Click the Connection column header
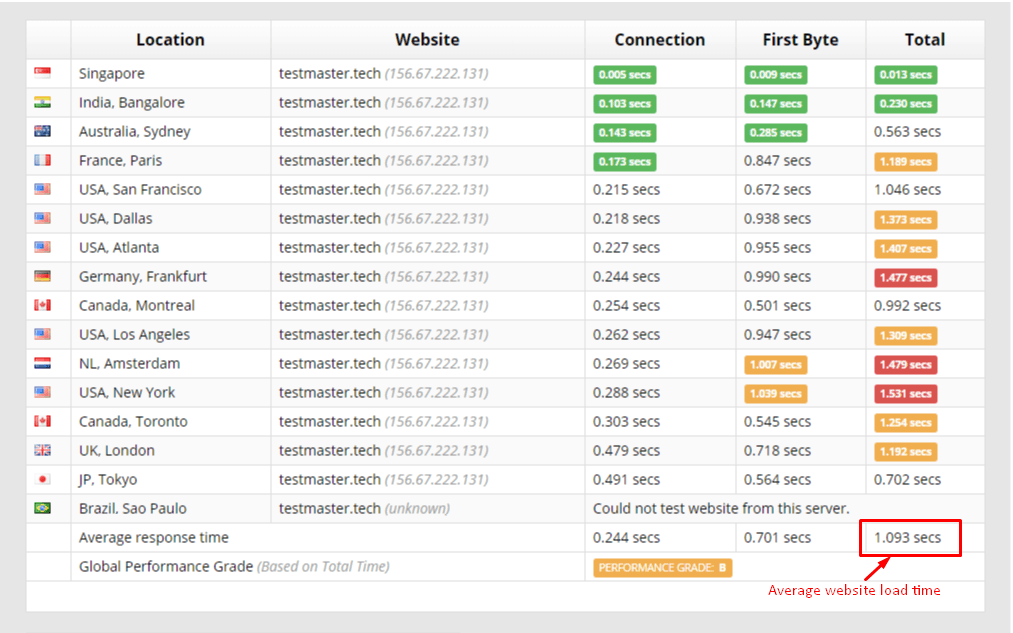The image size is (1013, 633). pyautogui.click(x=659, y=40)
